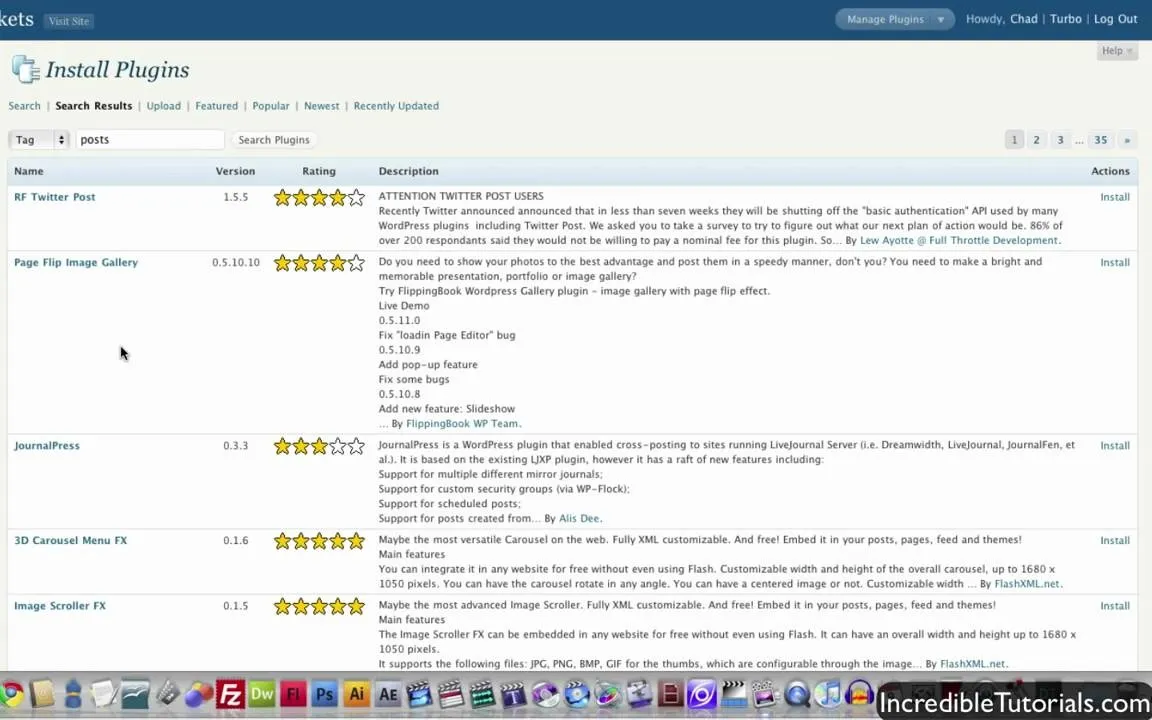Open the Page Flip Image Gallery plugin link
1152x720 pixels.
pos(76,262)
